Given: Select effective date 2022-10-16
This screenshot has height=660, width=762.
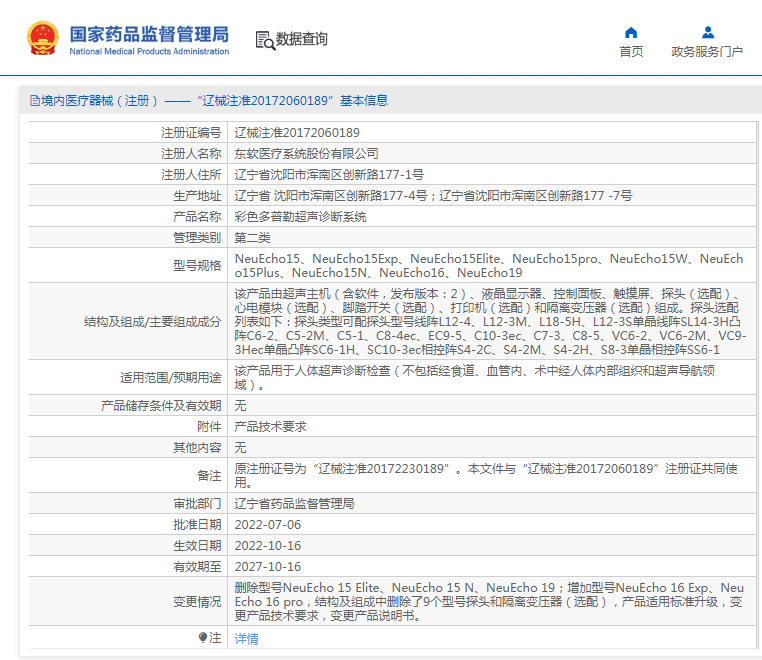Looking at the screenshot, I should pos(268,546).
